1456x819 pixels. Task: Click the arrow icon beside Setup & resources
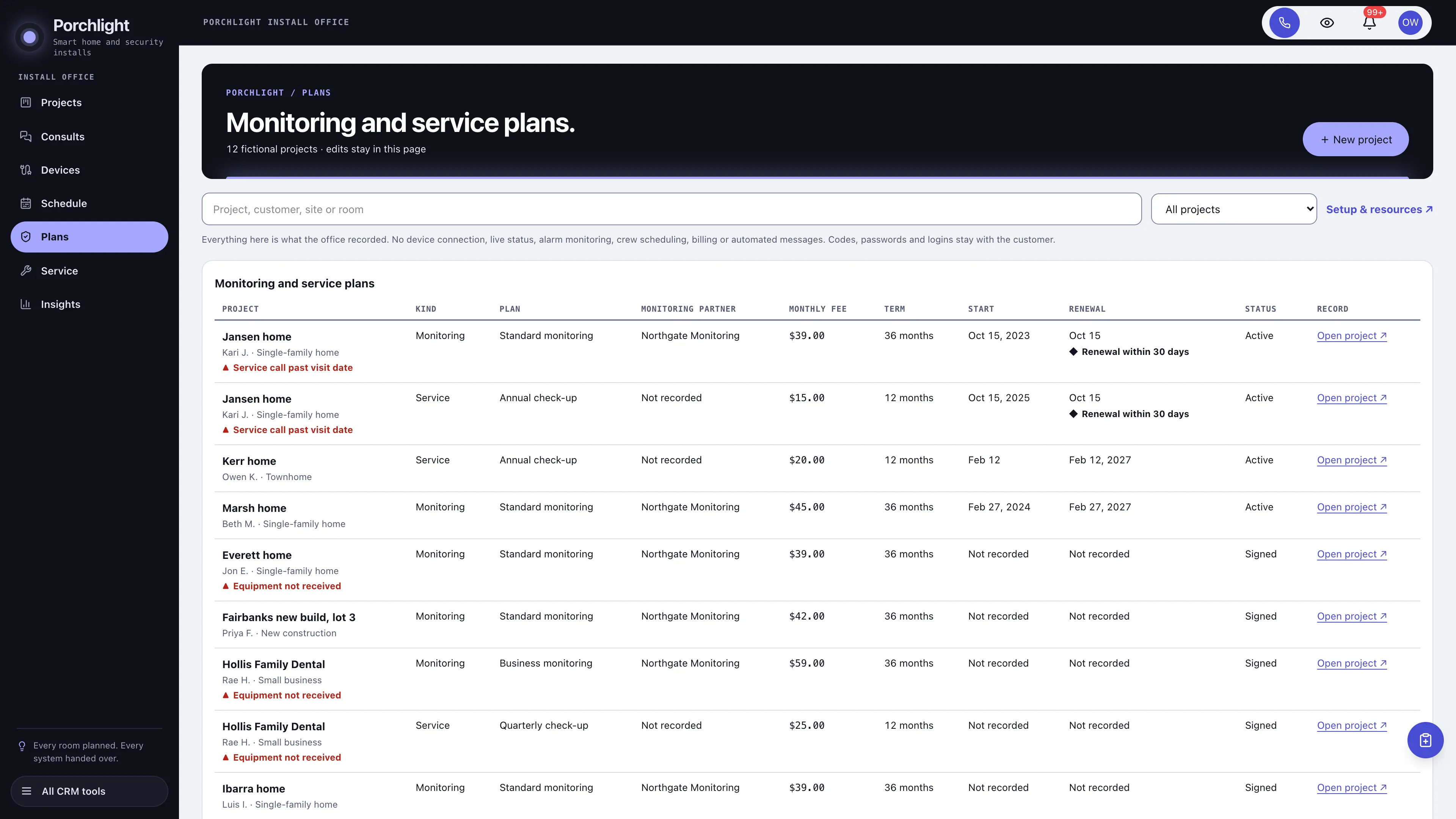coord(1429,209)
